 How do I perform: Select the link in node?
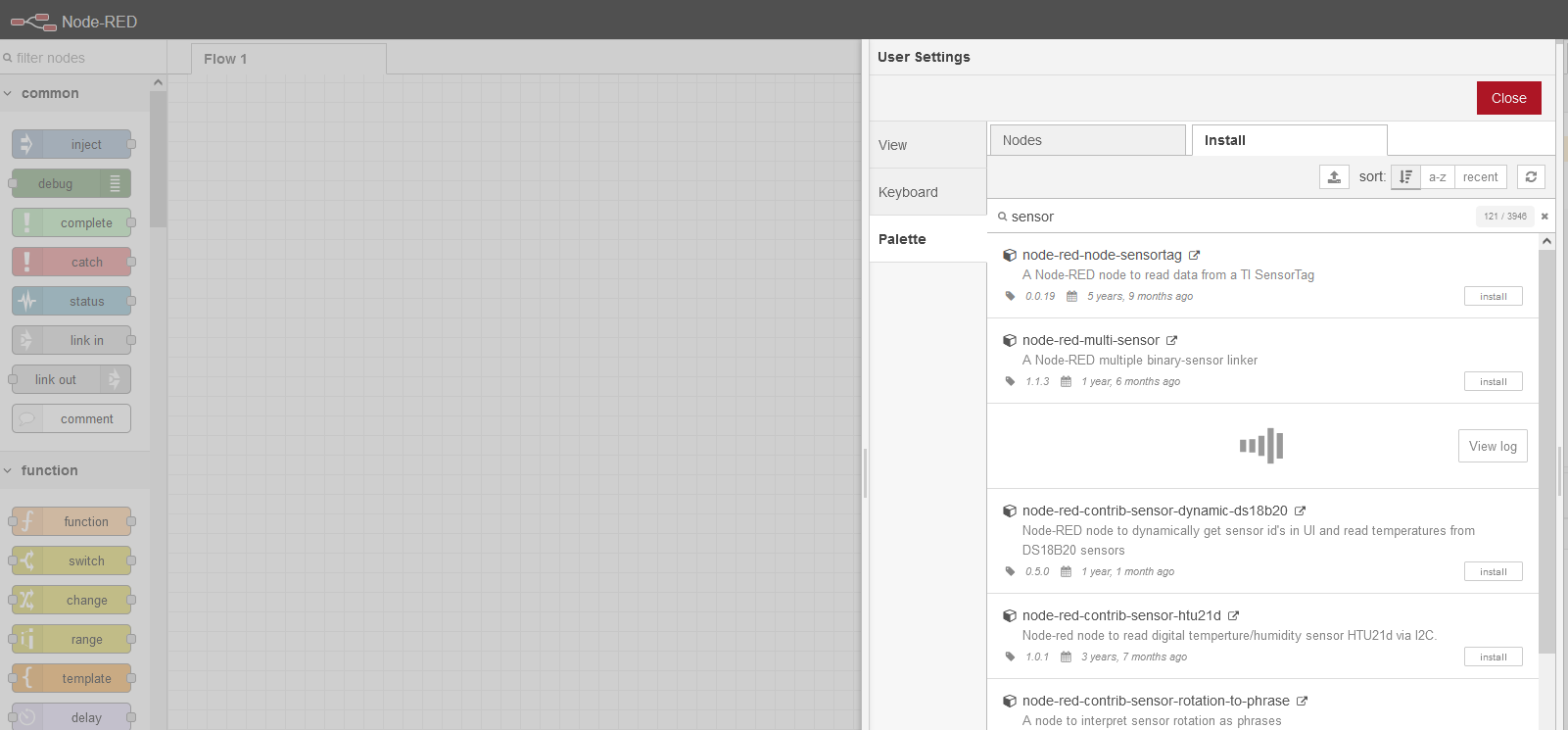point(71,340)
